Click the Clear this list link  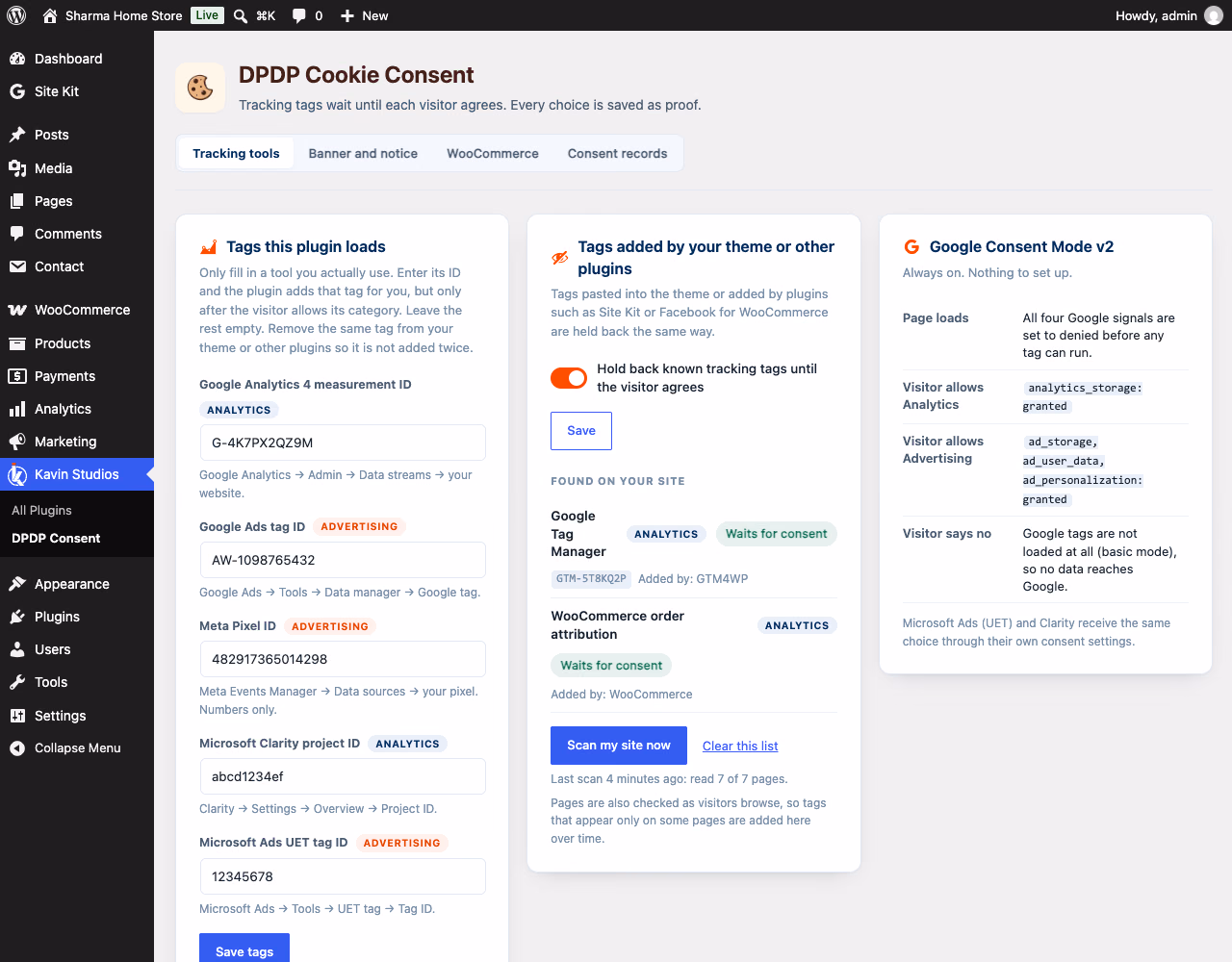pyautogui.click(x=740, y=746)
